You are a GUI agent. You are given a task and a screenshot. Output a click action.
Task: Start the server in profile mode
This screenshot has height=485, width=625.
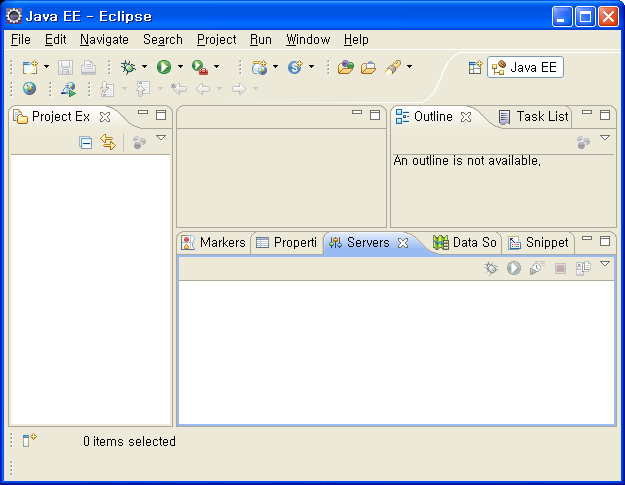[x=537, y=268]
